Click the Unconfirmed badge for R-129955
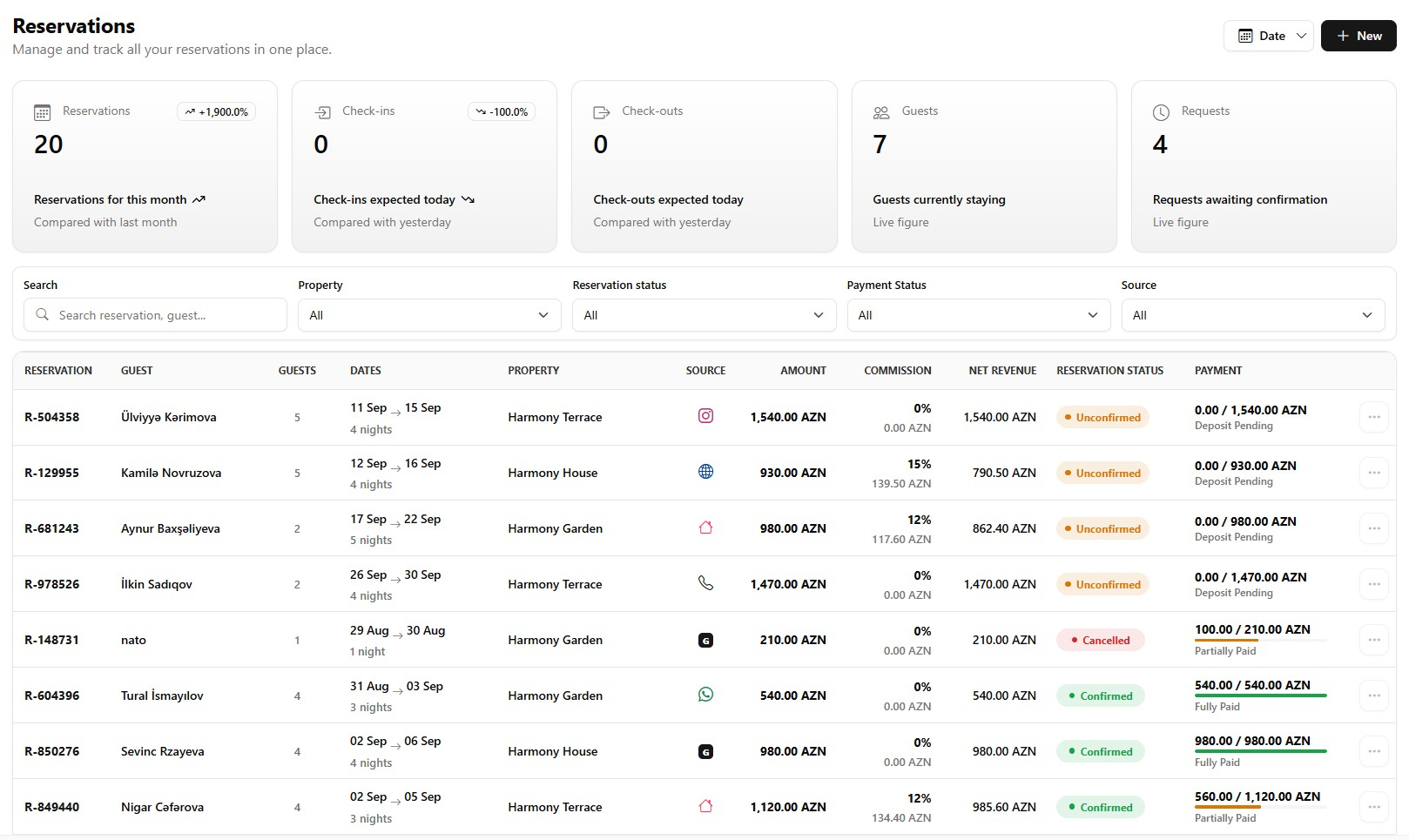Image resolution: width=1409 pixels, height=840 pixels. [x=1102, y=473]
